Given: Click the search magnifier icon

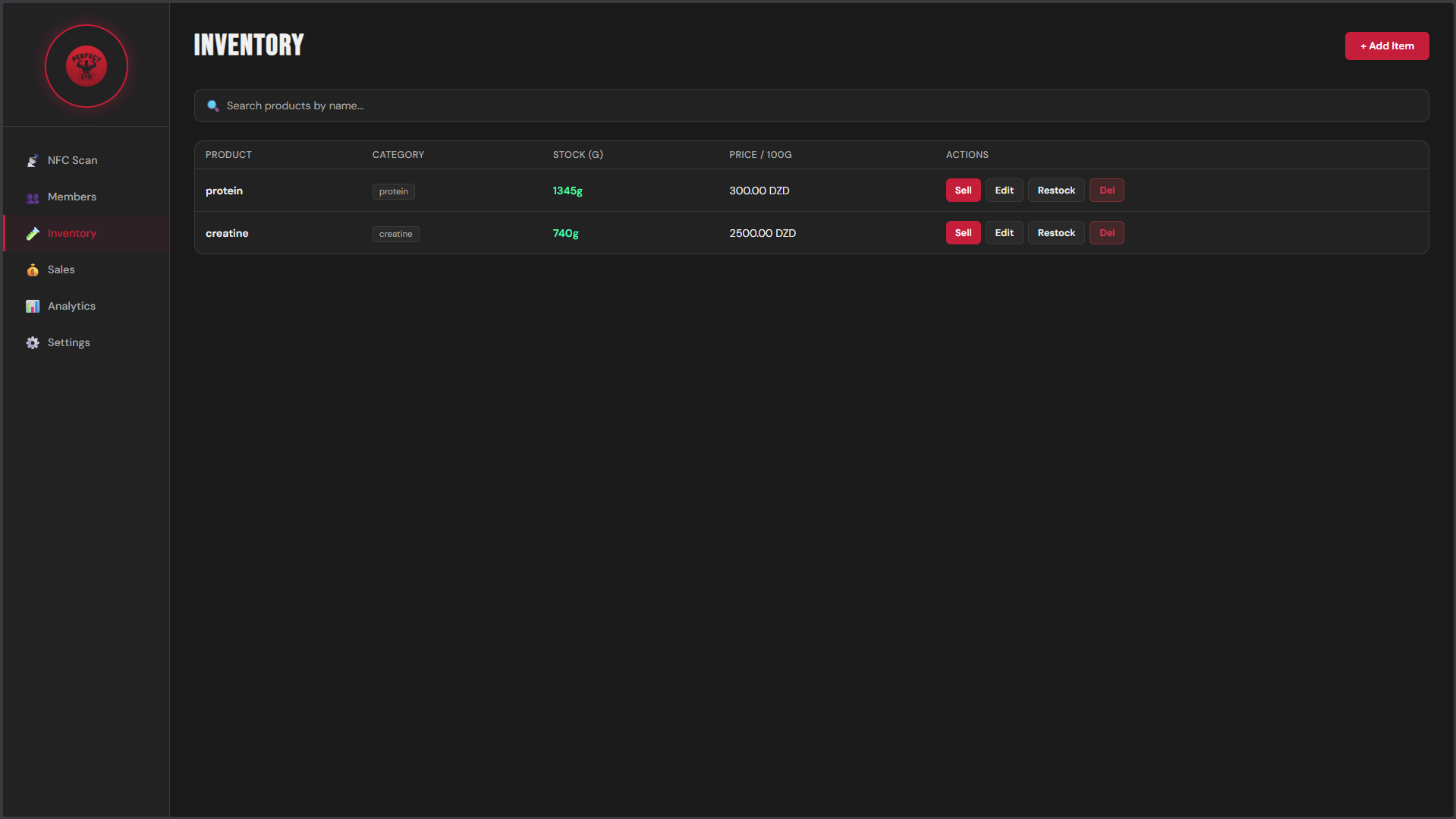Looking at the screenshot, I should point(213,106).
